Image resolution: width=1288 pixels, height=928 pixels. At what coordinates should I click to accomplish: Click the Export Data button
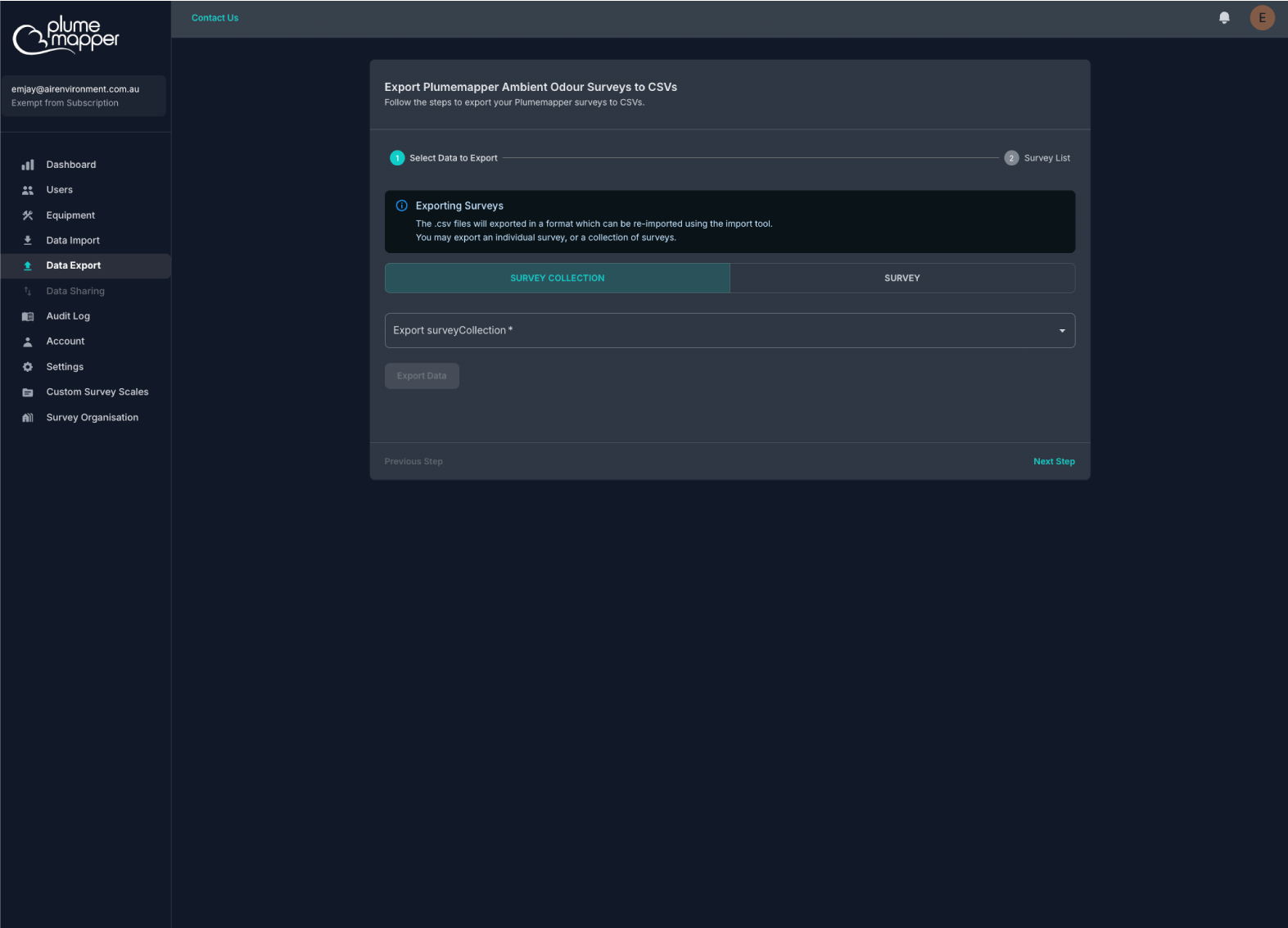tap(422, 376)
